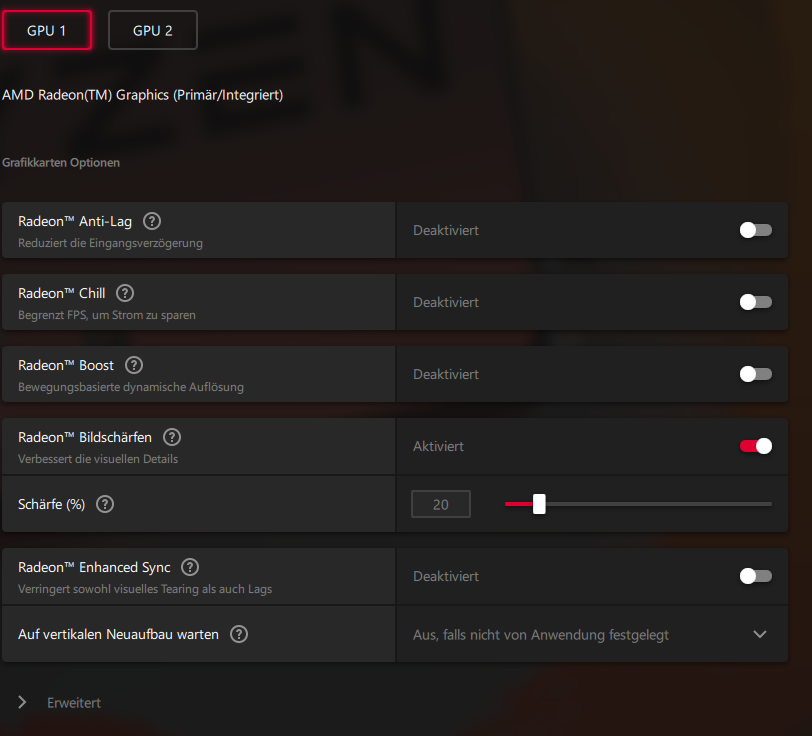812x736 pixels.
Task: Click the Schärfe (%) label
Action: [51, 504]
